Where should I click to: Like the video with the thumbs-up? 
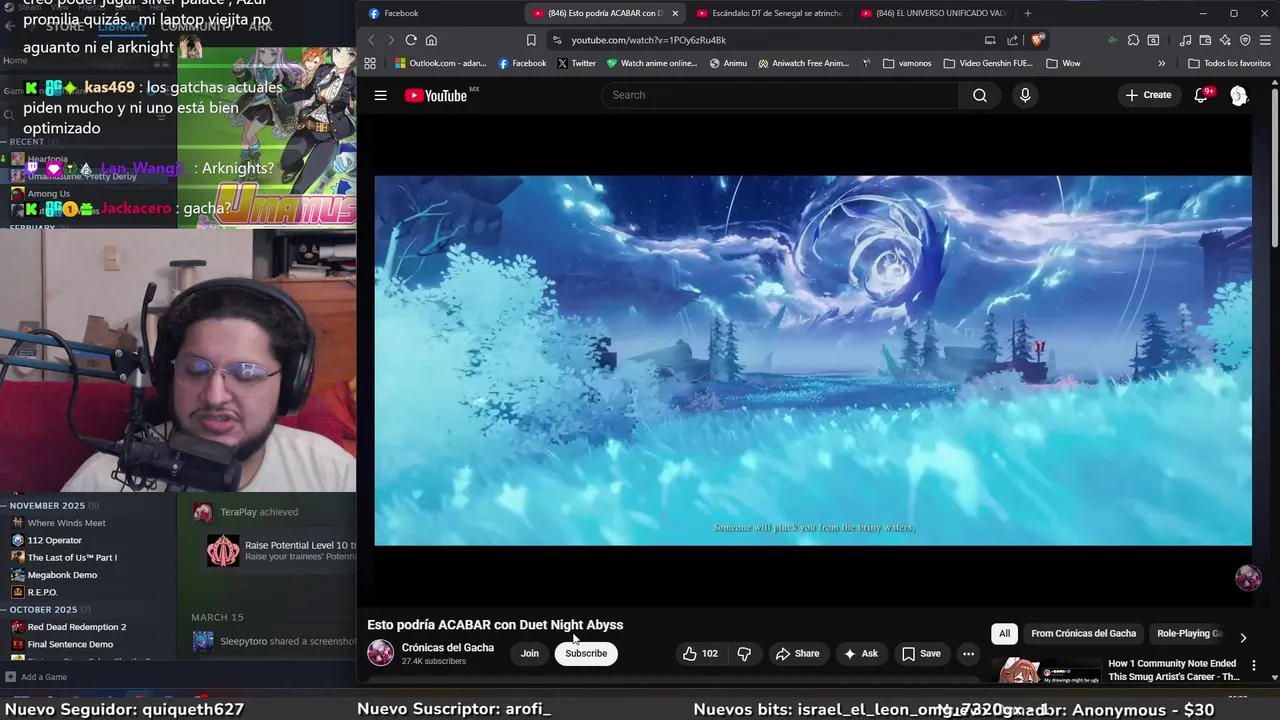[700, 653]
